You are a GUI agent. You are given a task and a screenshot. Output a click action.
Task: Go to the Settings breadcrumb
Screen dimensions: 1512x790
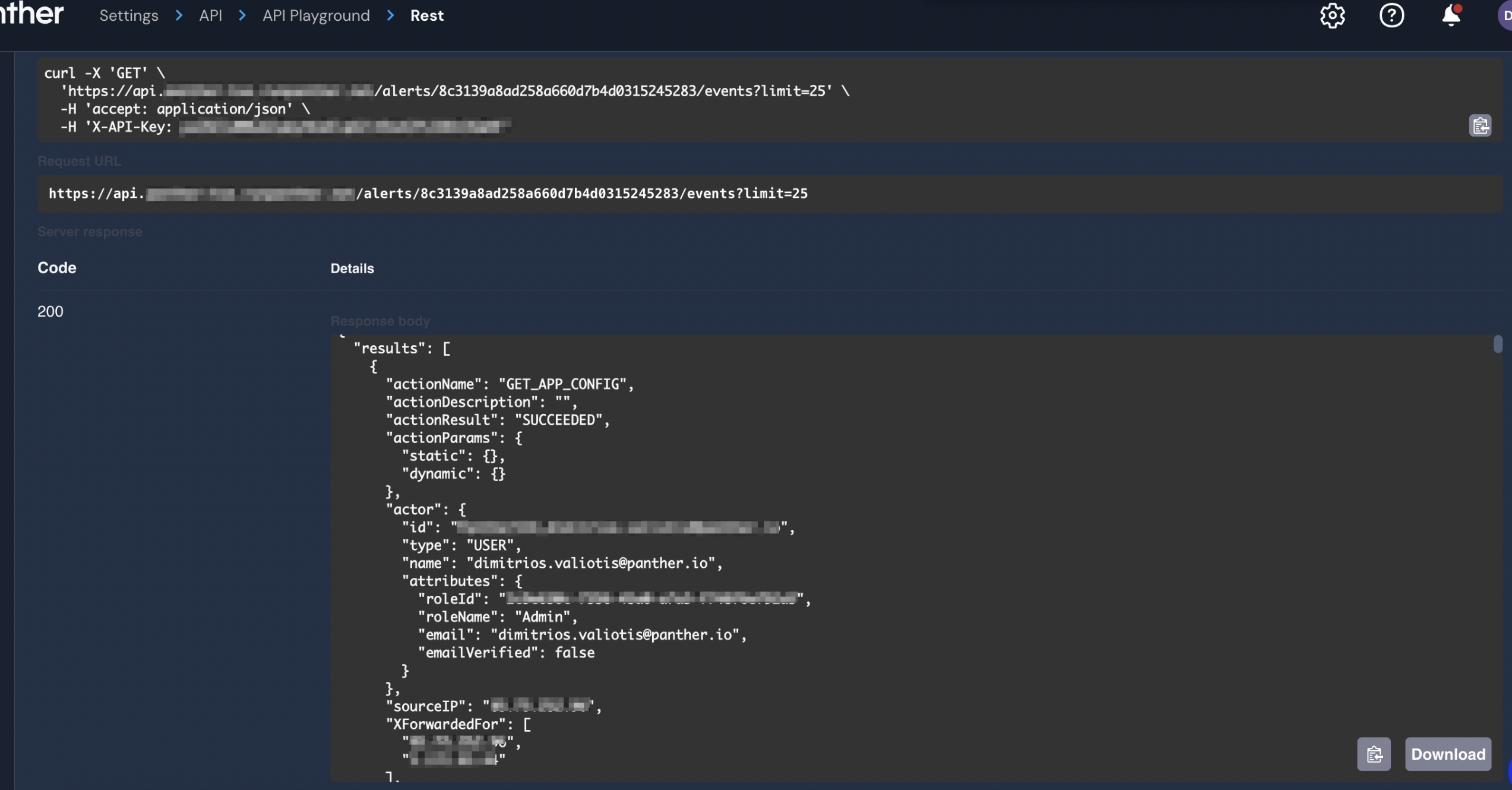[x=129, y=15]
